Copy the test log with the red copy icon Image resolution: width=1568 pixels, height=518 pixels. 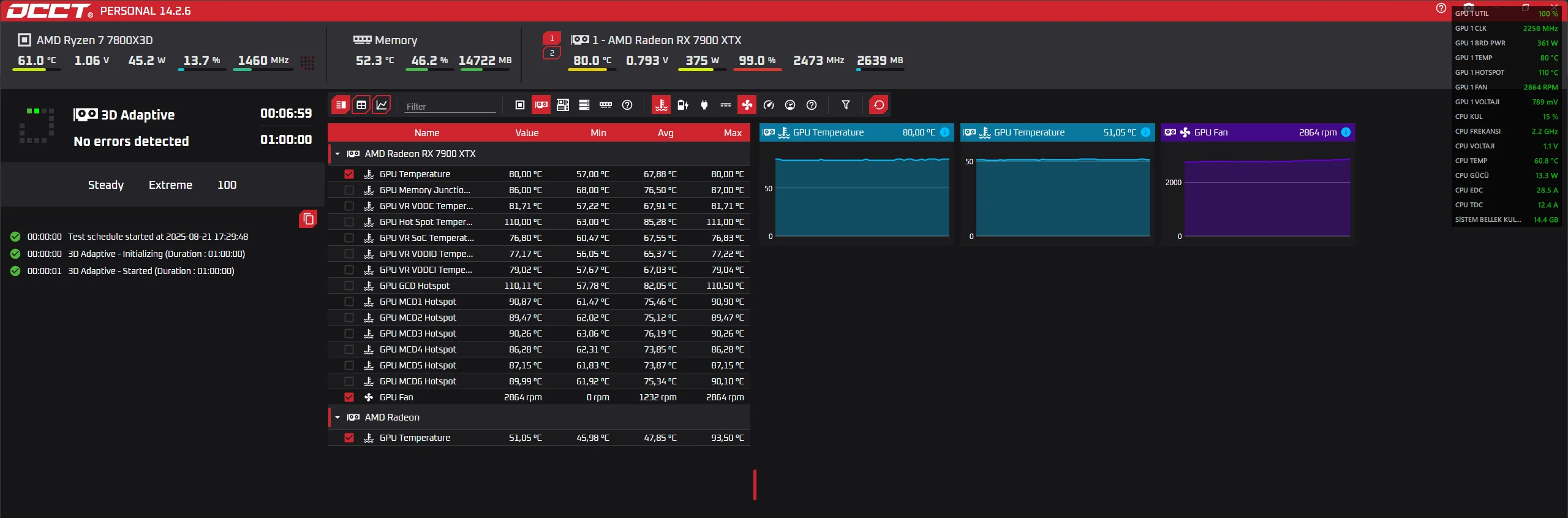click(x=308, y=219)
